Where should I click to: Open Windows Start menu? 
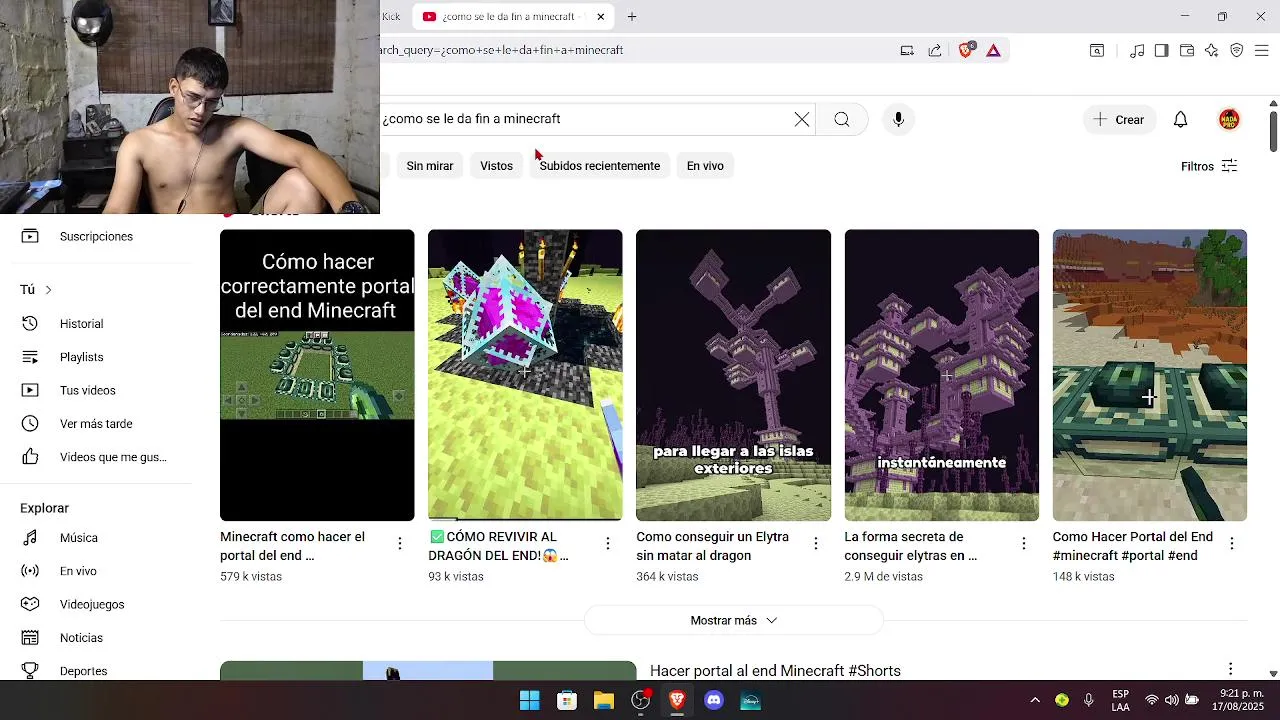pos(530,701)
